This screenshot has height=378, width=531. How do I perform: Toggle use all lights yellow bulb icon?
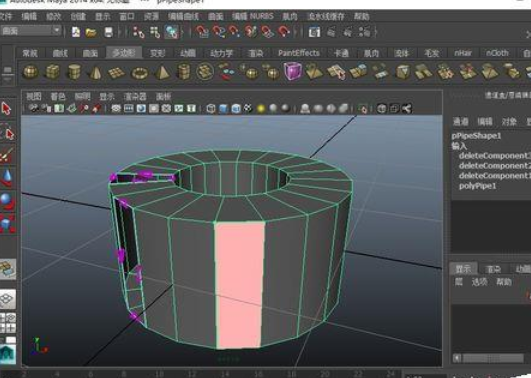pyautogui.click(x=260, y=109)
